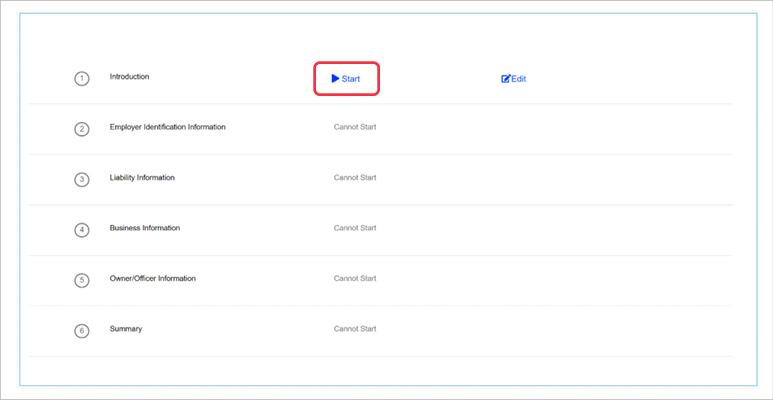Screen dimensions: 773x400
Task: Click Cannot Start status beside Summary
Action: click(x=355, y=329)
